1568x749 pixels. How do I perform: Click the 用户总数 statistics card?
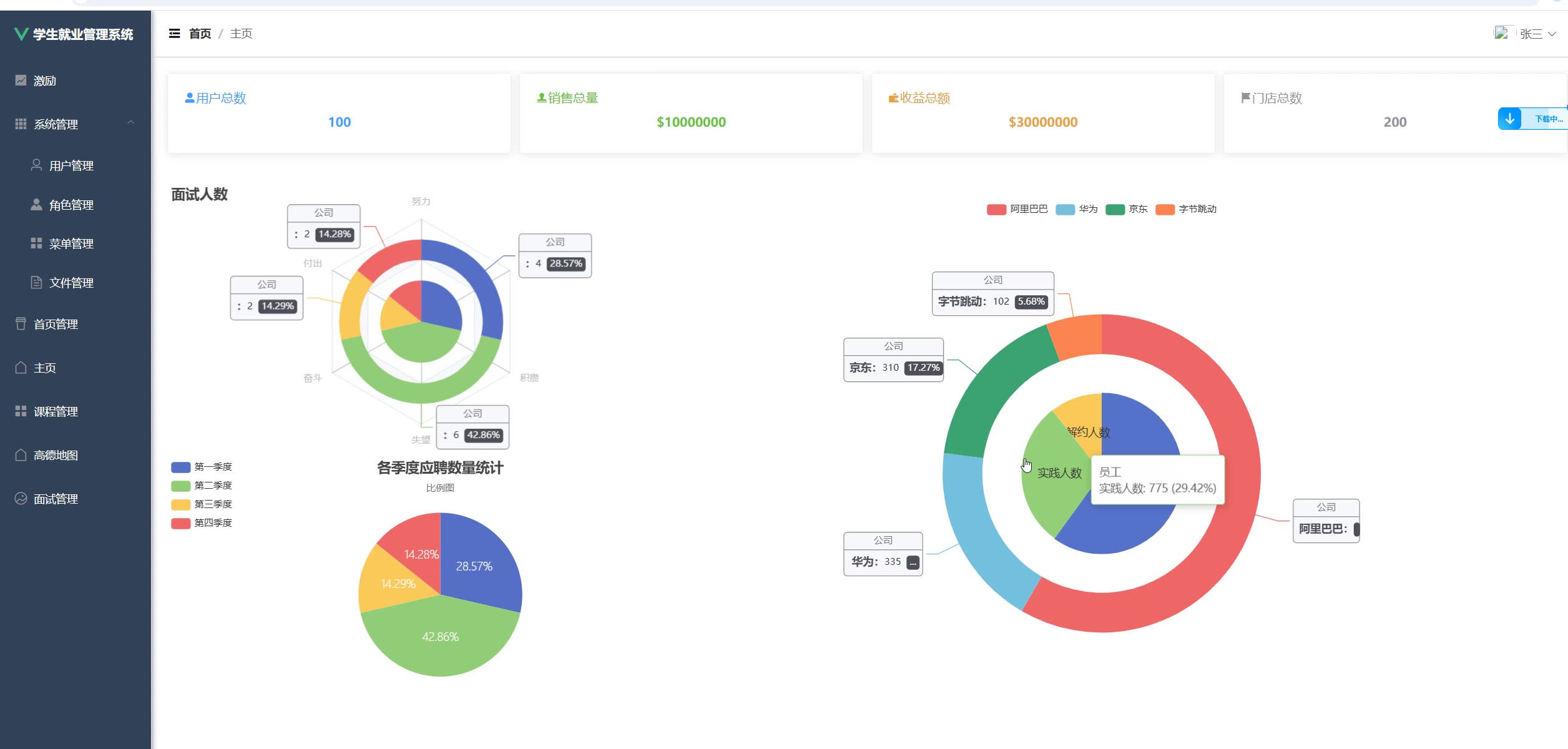pos(339,113)
